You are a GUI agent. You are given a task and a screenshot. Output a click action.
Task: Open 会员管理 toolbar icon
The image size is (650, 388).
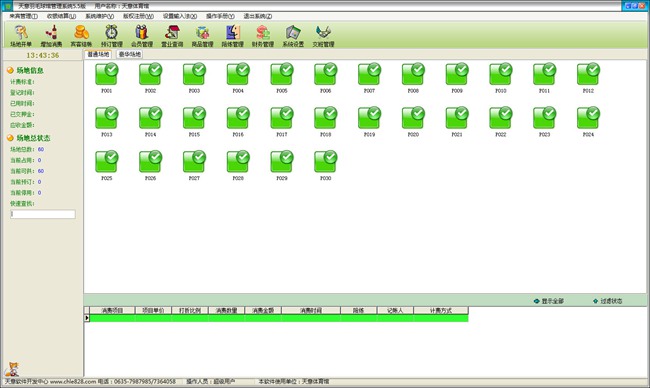(x=142, y=36)
